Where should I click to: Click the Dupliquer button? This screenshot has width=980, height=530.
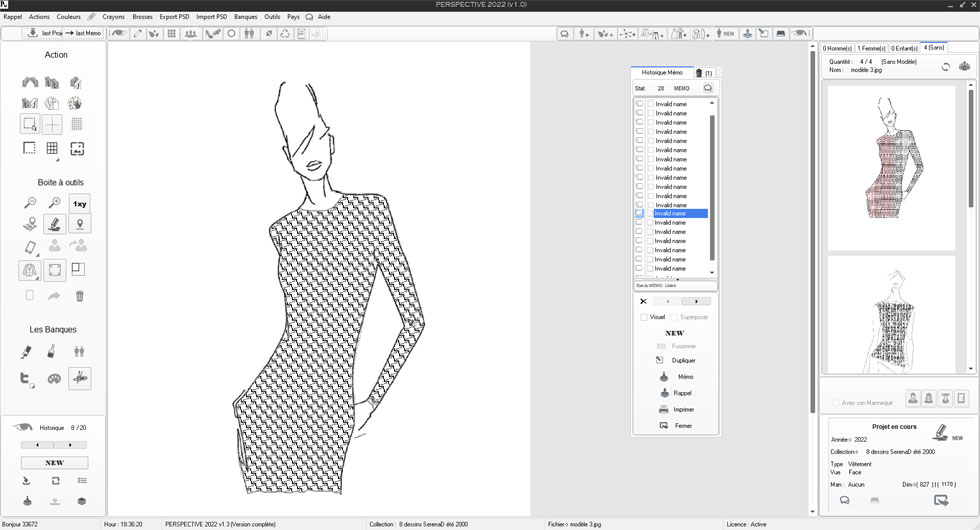pyautogui.click(x=683, y=360)
